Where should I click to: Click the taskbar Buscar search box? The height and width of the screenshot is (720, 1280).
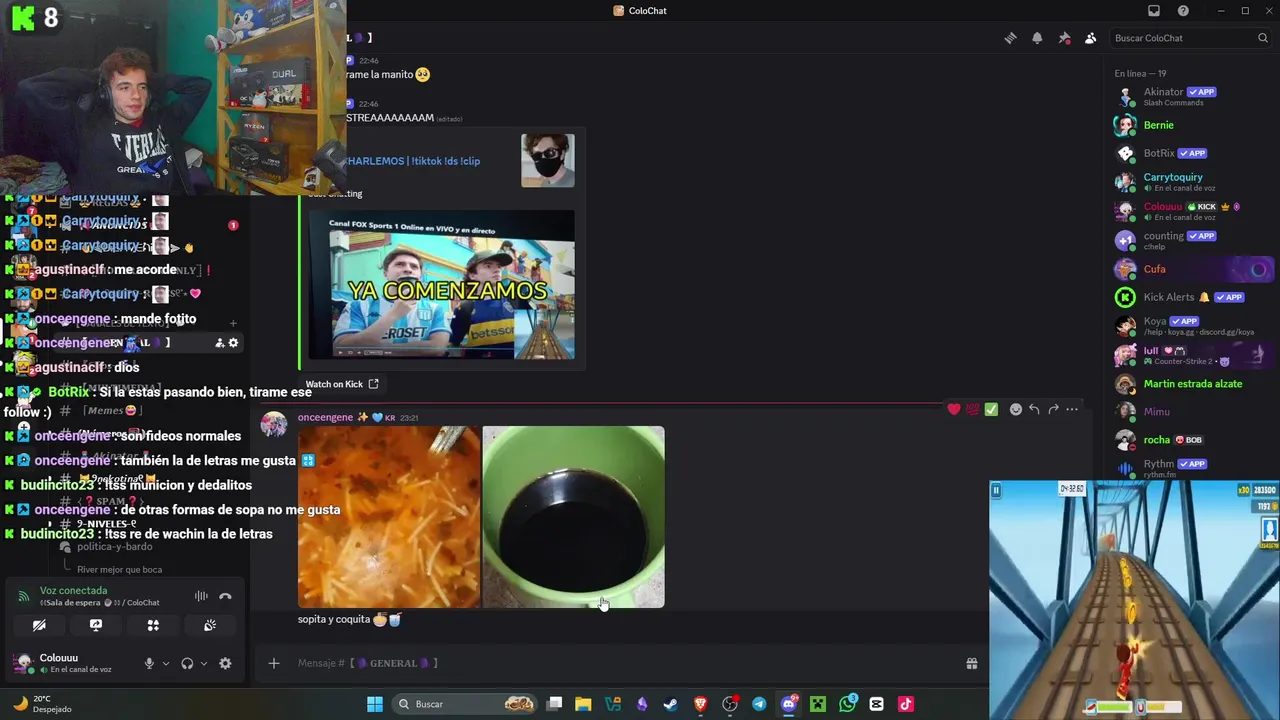click(466, 704)
